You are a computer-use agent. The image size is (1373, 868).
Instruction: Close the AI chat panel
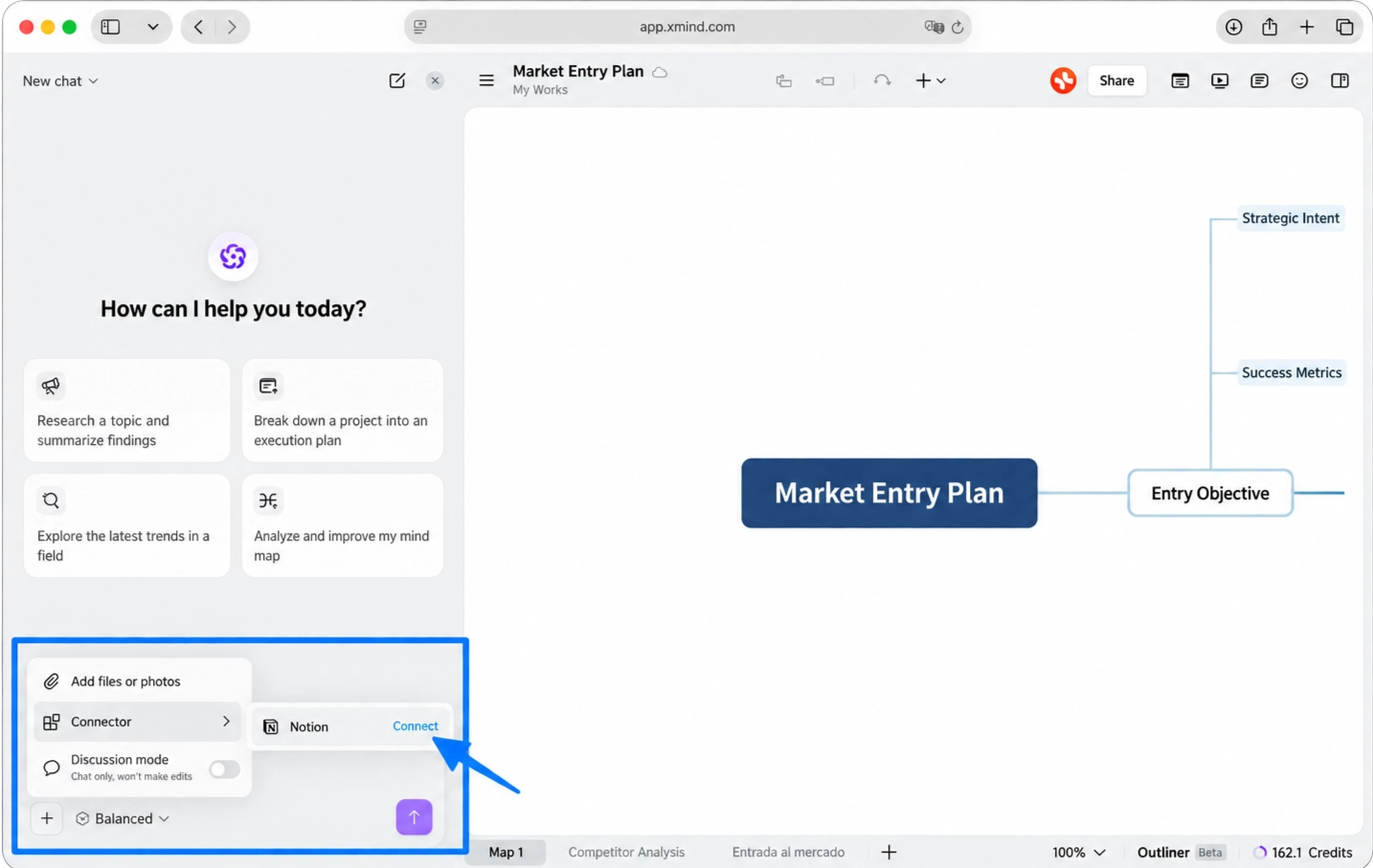pyautogui.click(x=435, y=81)
